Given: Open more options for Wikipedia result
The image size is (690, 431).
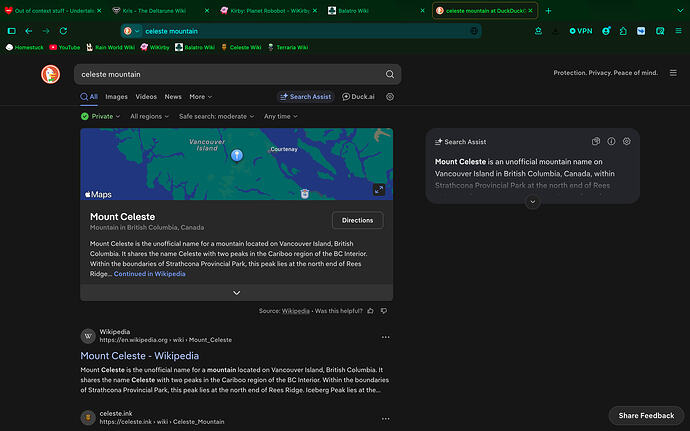Looking at the screenshot, I should [x=385, y=337].
